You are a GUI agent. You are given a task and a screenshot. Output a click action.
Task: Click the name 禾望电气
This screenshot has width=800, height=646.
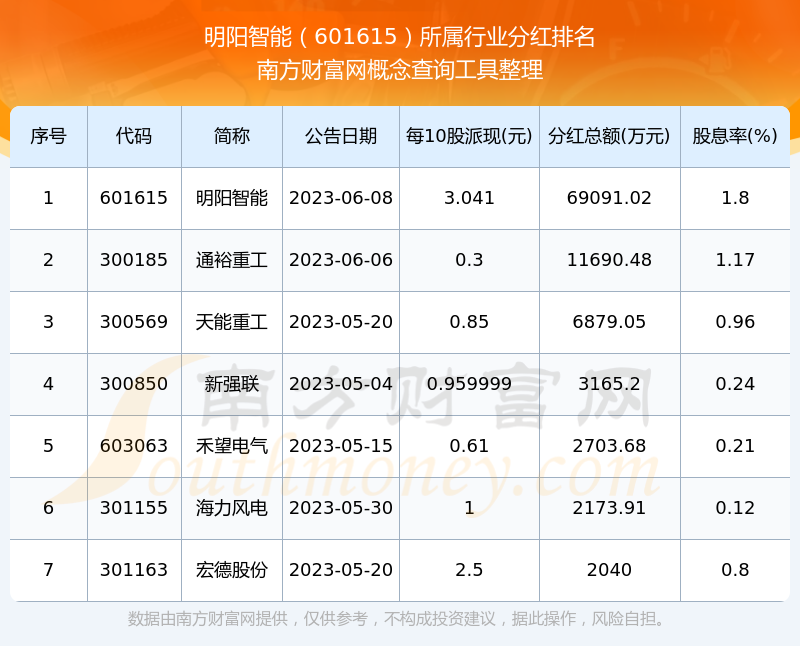pyautogui.click(x=232, y=446)
